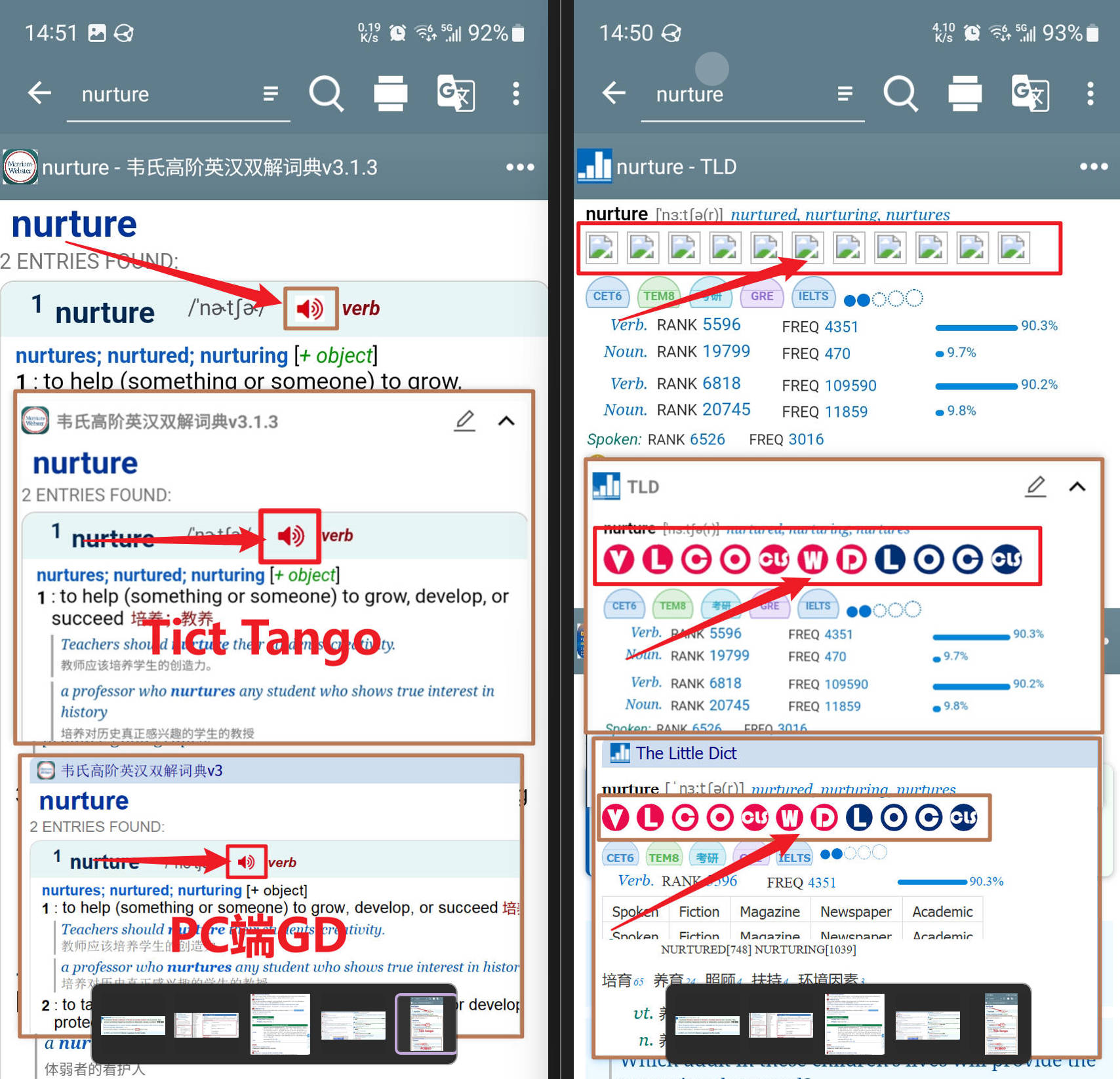Screen dimensions: 1120x1079
Task: Tap the stacked cards icon on right screen
Action: coord(965,94)
